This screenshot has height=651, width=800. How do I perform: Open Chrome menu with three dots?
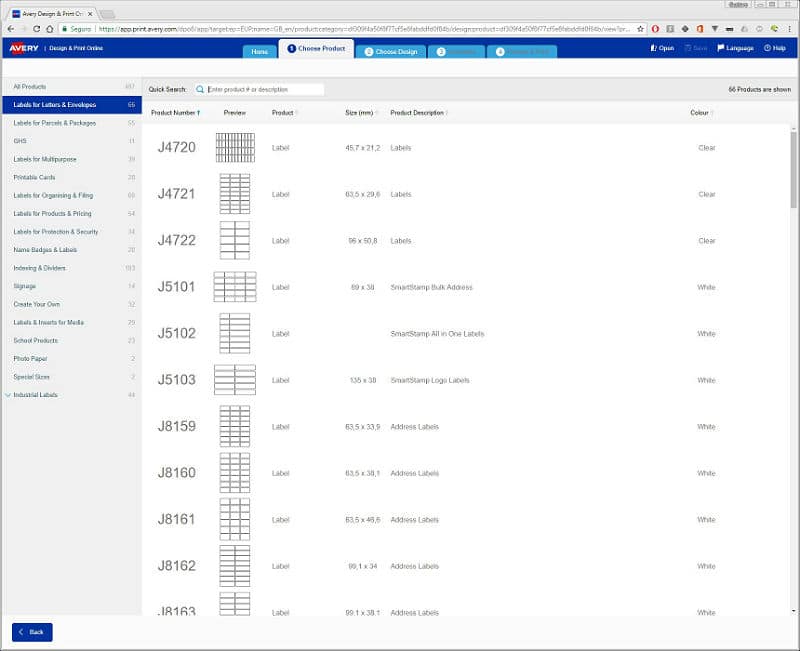click(789, 29)
